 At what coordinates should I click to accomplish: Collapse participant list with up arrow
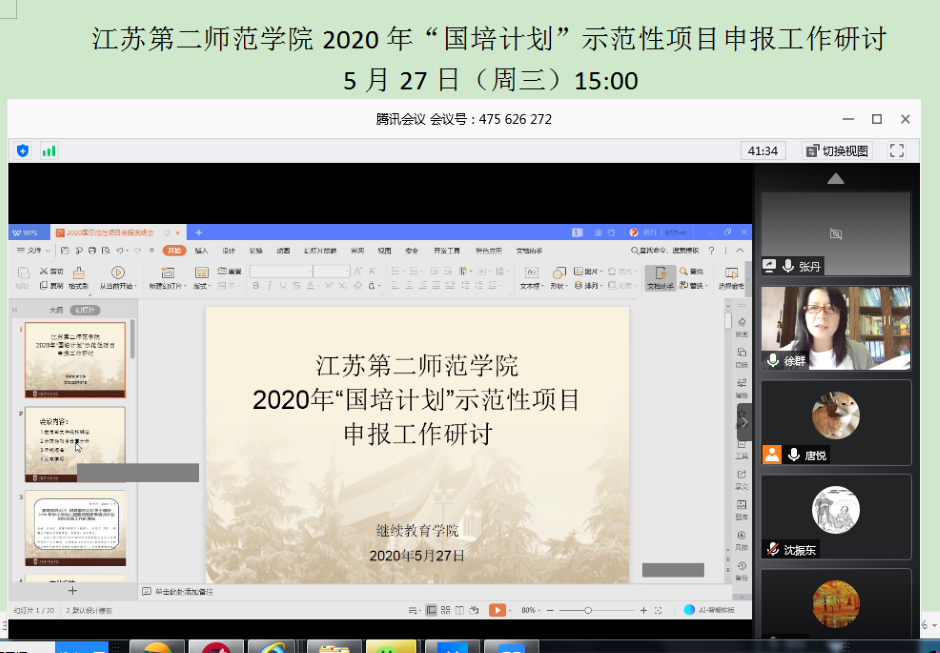tap(835, 179)
